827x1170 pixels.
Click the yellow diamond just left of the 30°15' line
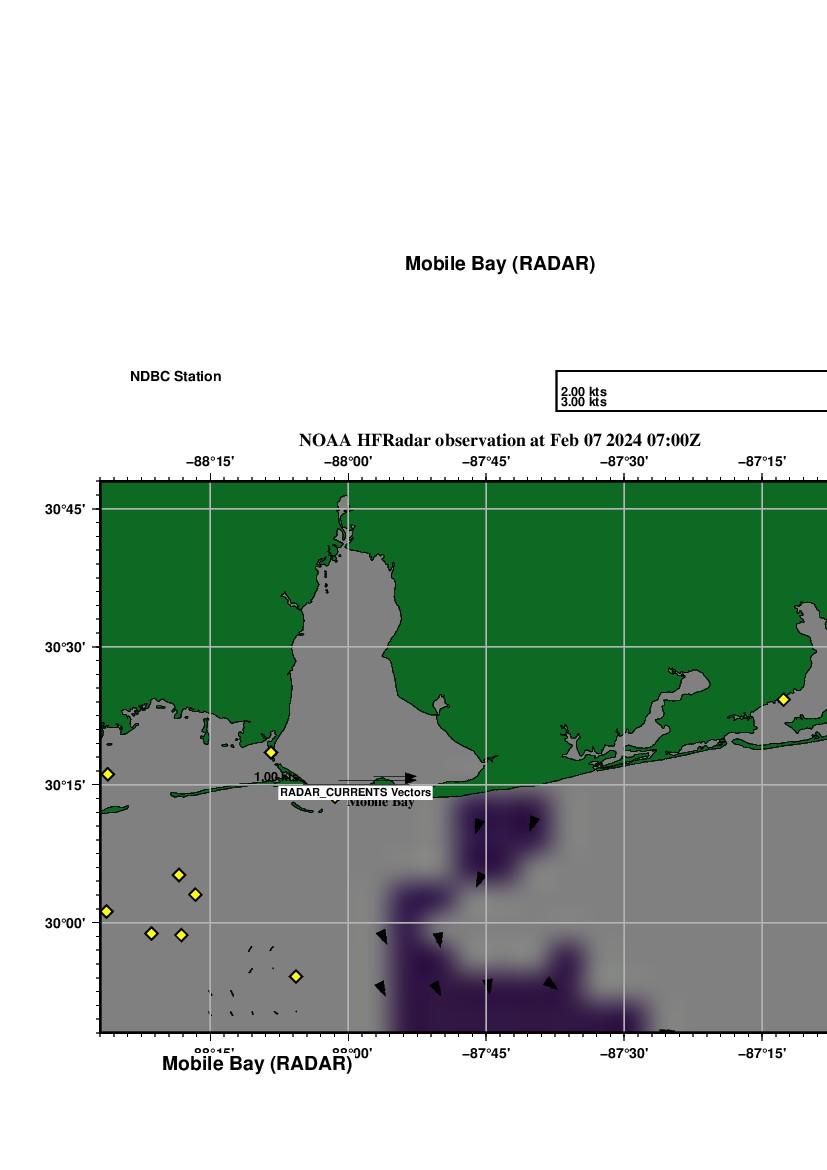(108, 774)
